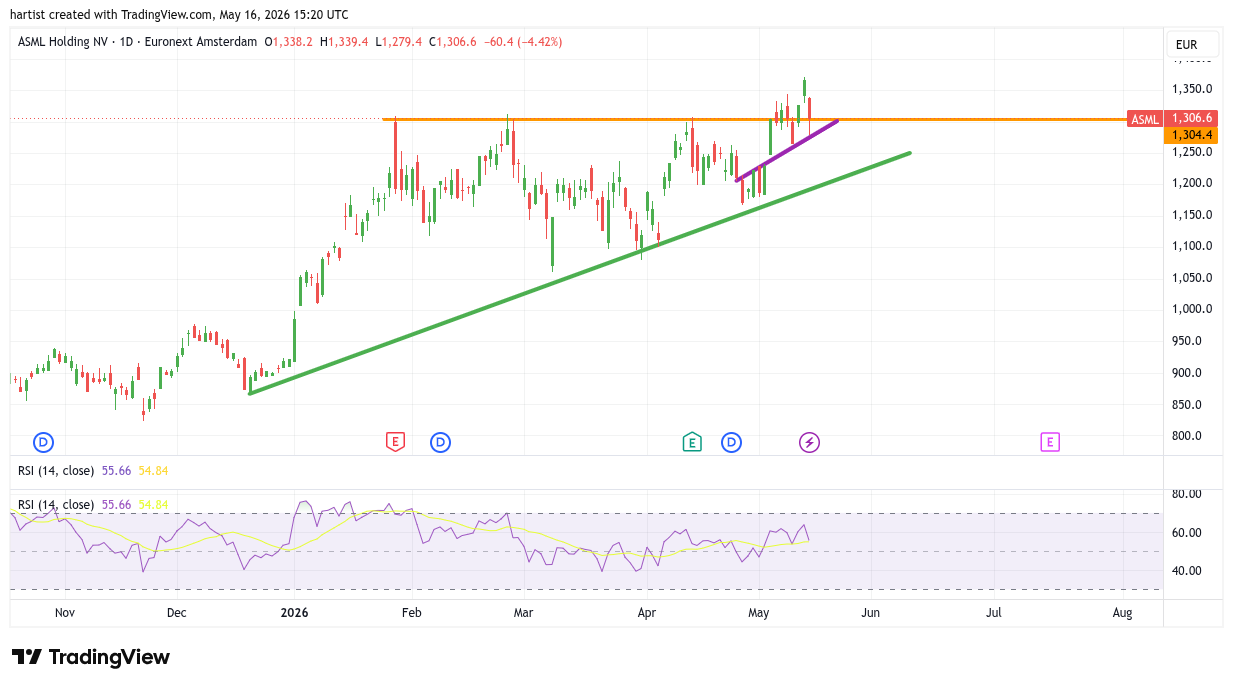Open the red earnings E marker in late January
The width and height of the screenshot is (1233, 687).
tap(395, 442)
